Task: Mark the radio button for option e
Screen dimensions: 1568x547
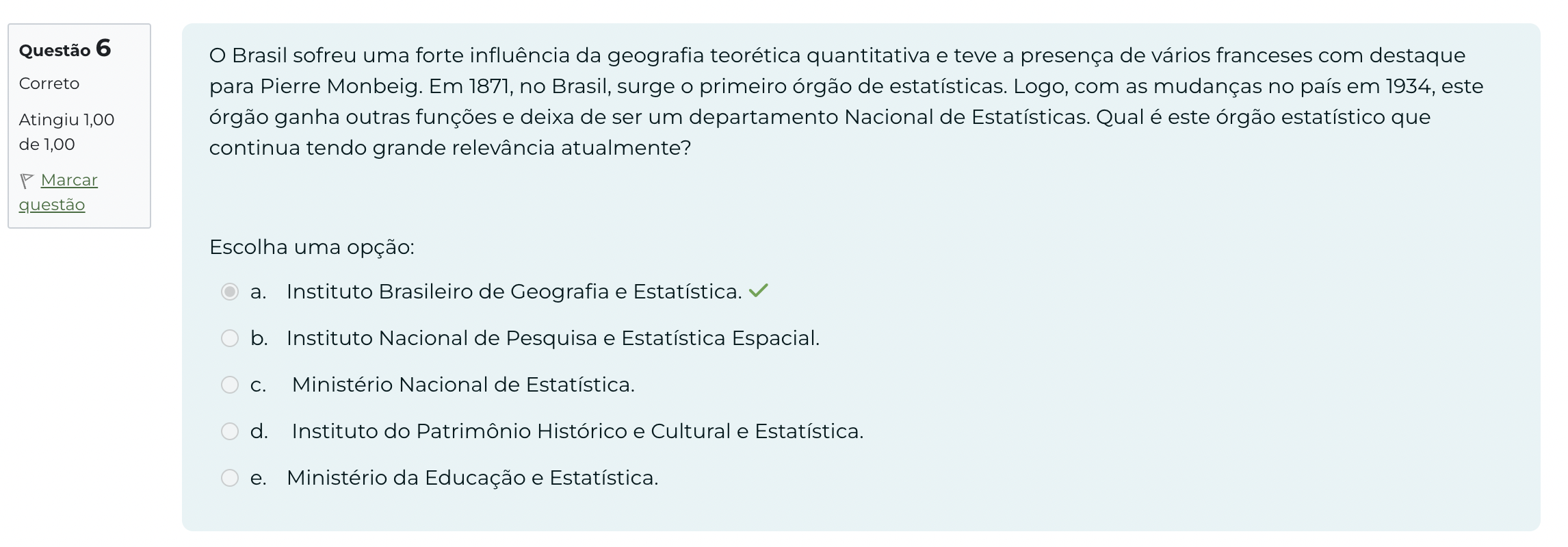Action: 230,478
